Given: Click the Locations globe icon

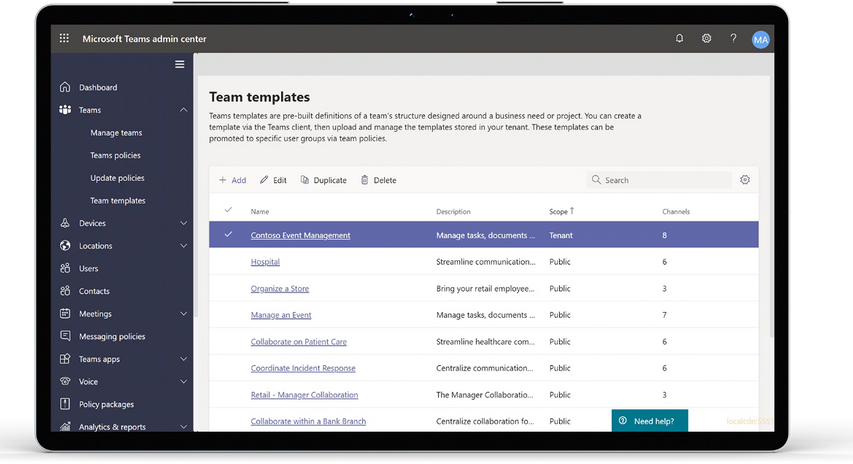Looking at the screenshot, I should 65,245.
